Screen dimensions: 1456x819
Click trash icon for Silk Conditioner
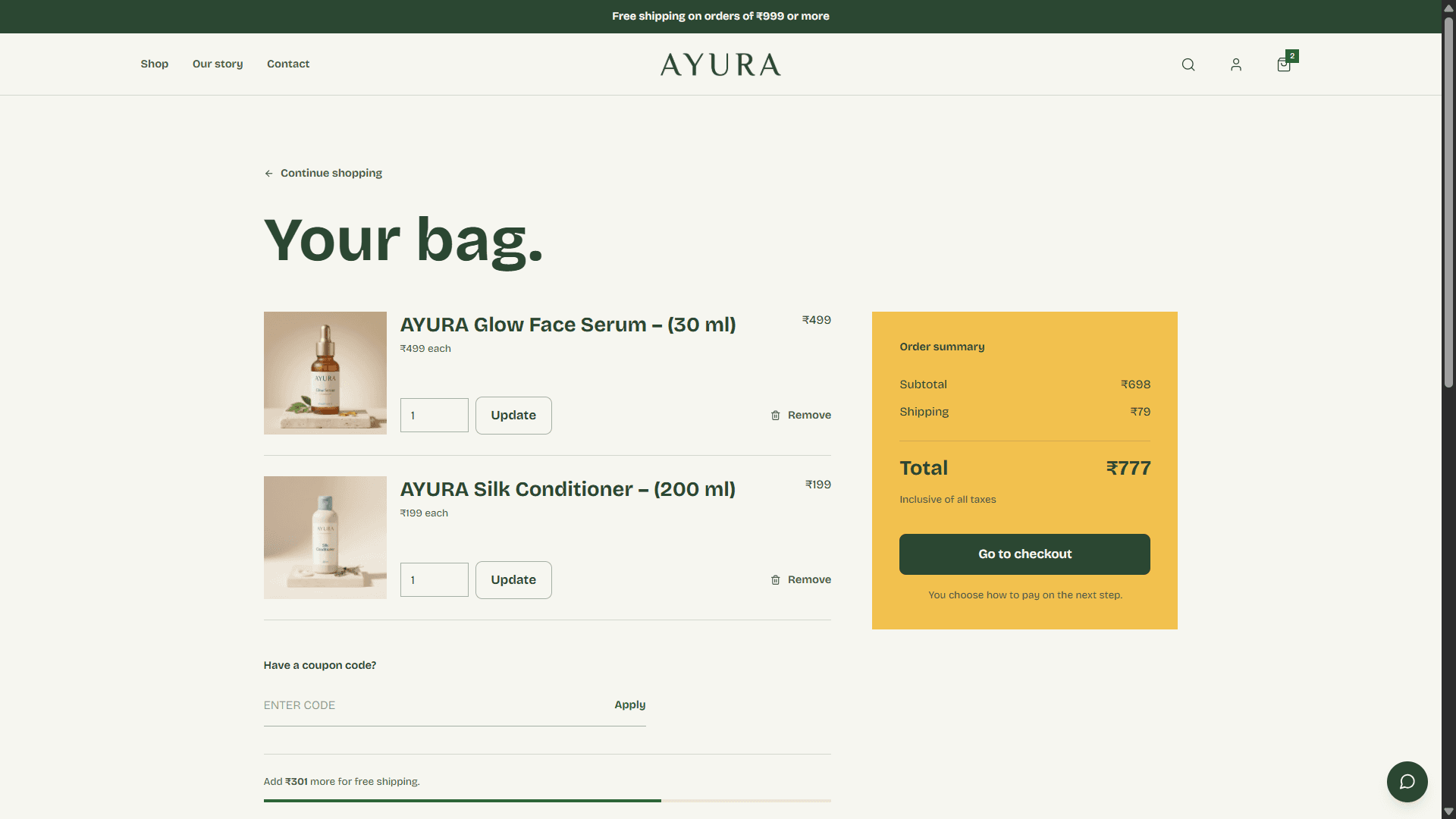point(775,580)
